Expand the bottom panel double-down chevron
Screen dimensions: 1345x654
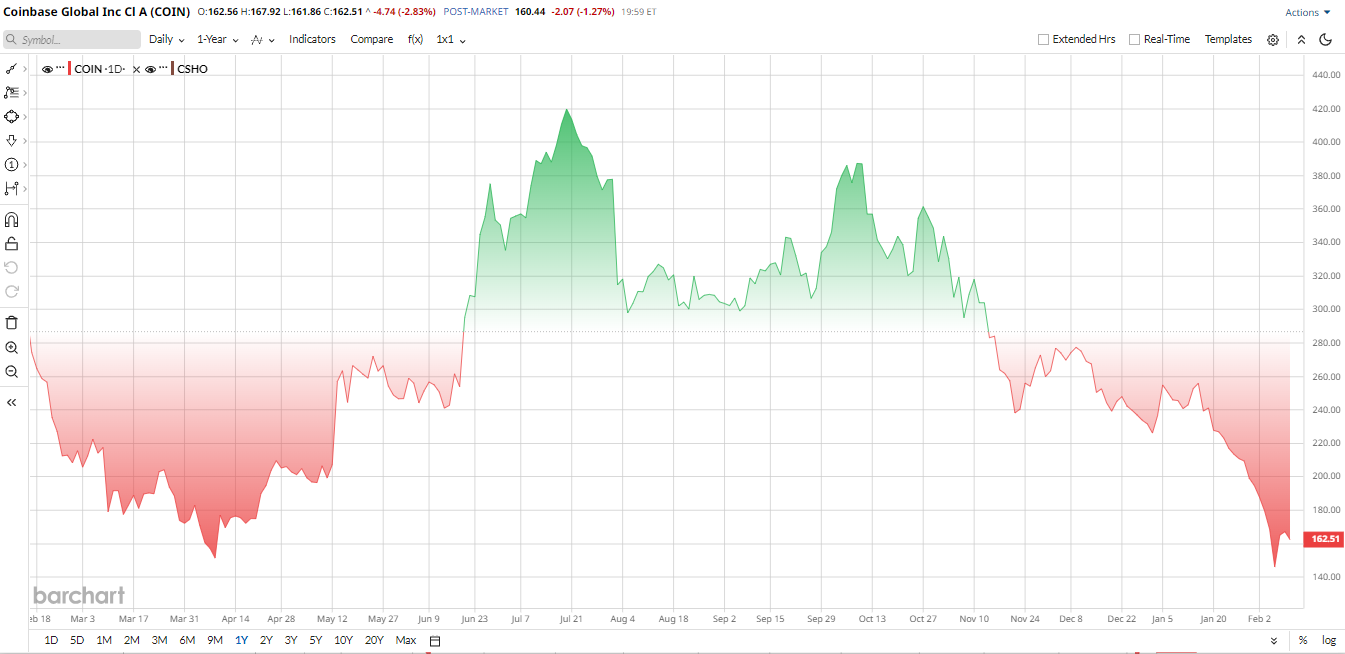1273,641
